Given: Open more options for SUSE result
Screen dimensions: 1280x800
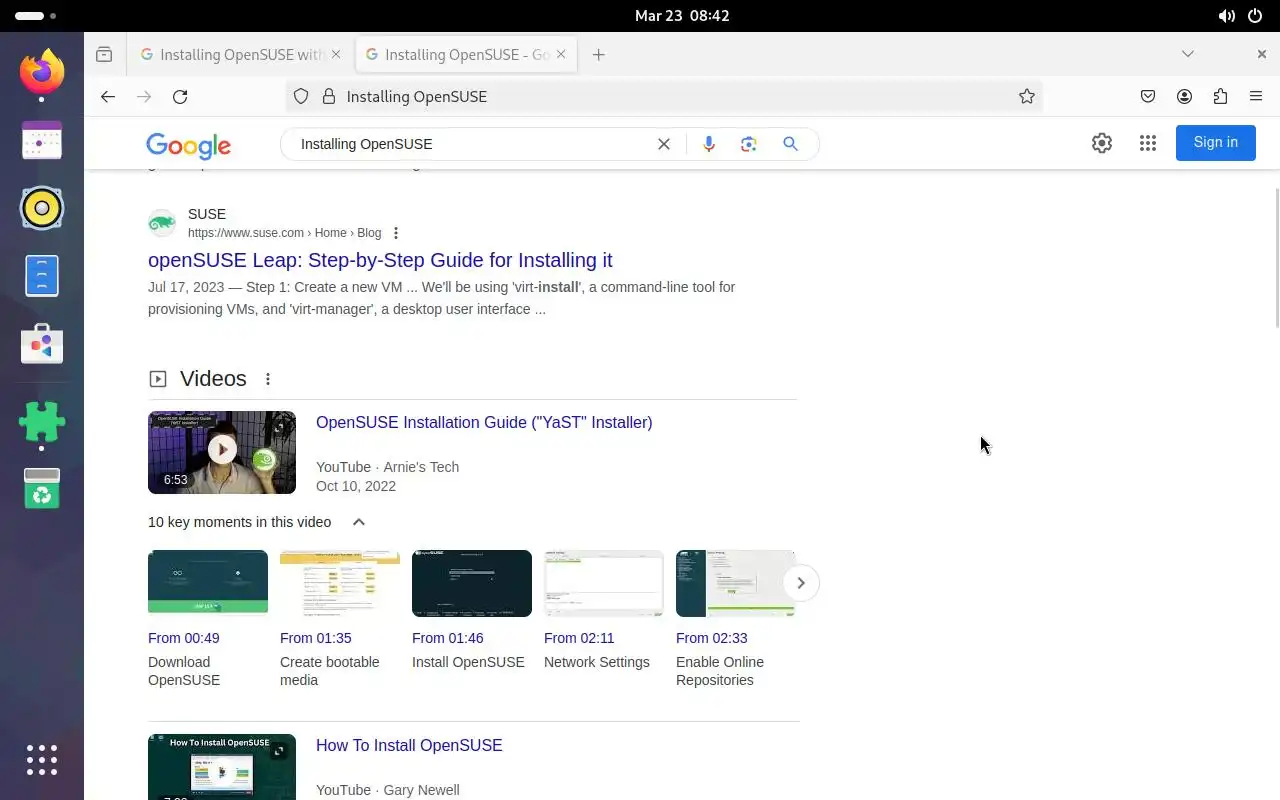Looking at the screenshot, I should [x=396, y=233].
